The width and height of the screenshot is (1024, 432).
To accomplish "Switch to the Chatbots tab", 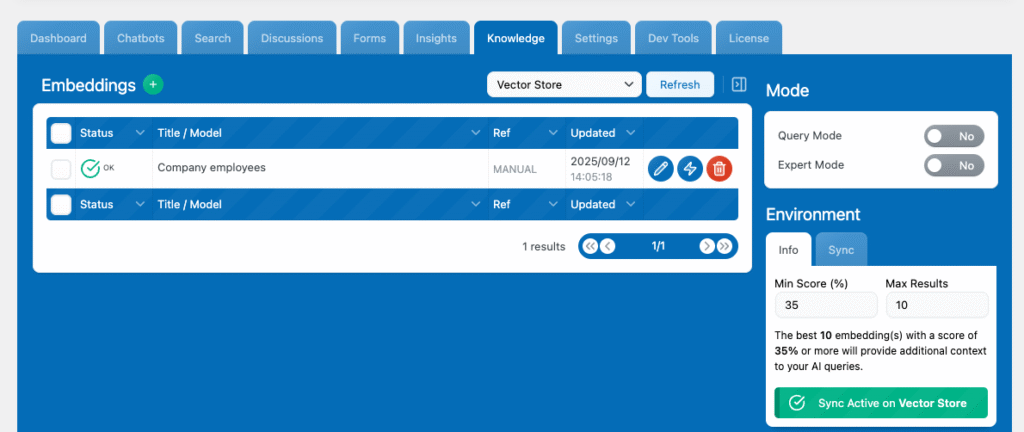I will pyautogui.click(x=141, y=38).
